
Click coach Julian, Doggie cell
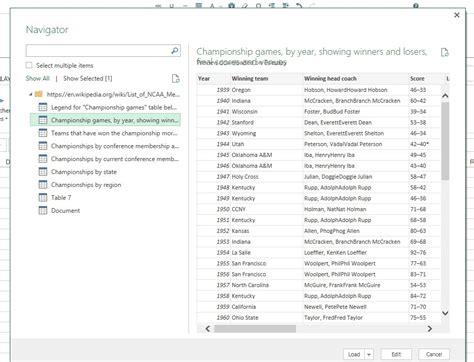pyautogui.click(x=355, y=177)
